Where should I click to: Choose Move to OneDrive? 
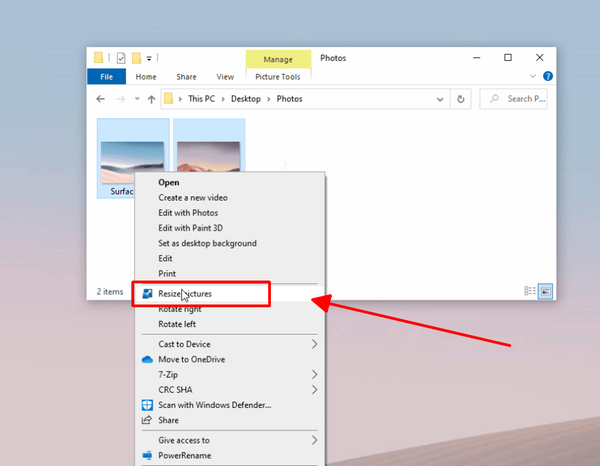coord(230,359)
